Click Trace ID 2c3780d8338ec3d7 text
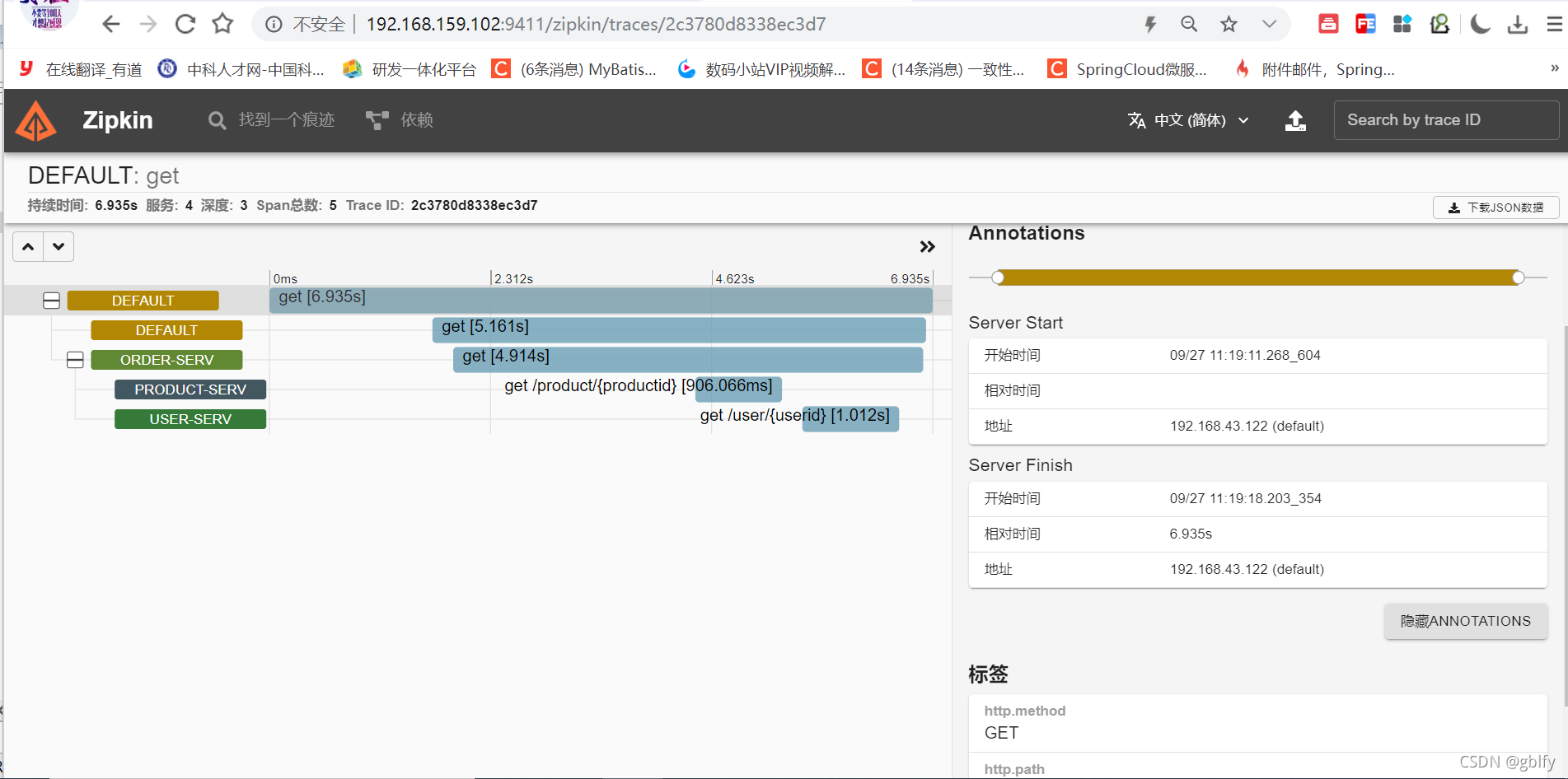1568x779 pixels. 474,205
